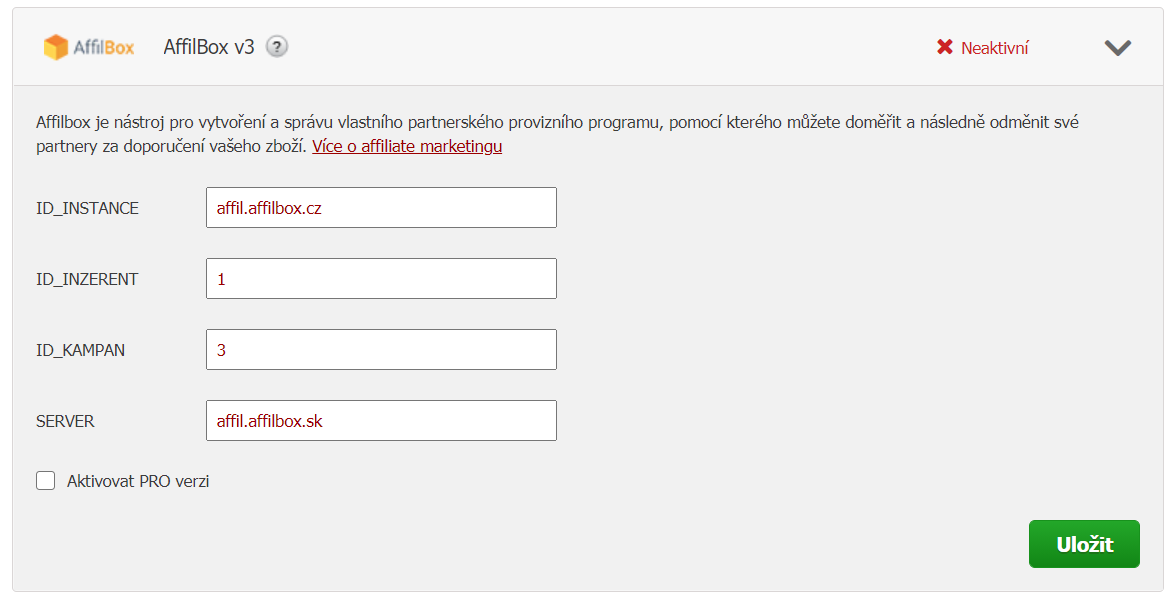Click the ID_INSTANCE field label
The height and width of the screenshot is (601, 1176).
87,209
